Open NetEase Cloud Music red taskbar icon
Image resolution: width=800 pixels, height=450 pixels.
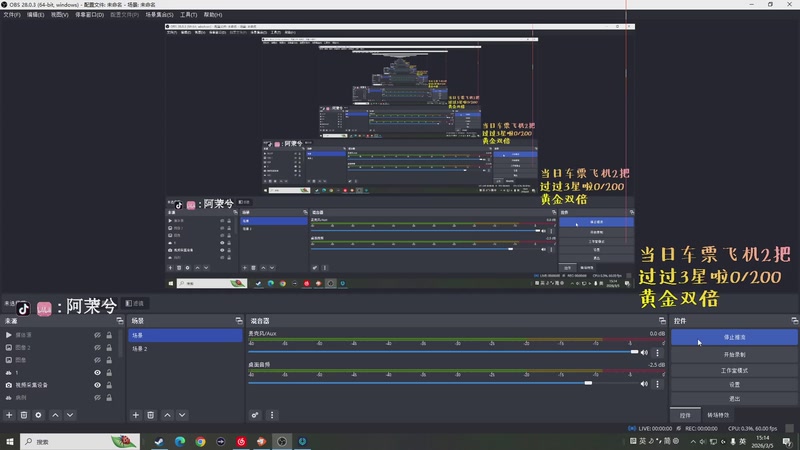(x=241, y=441)
